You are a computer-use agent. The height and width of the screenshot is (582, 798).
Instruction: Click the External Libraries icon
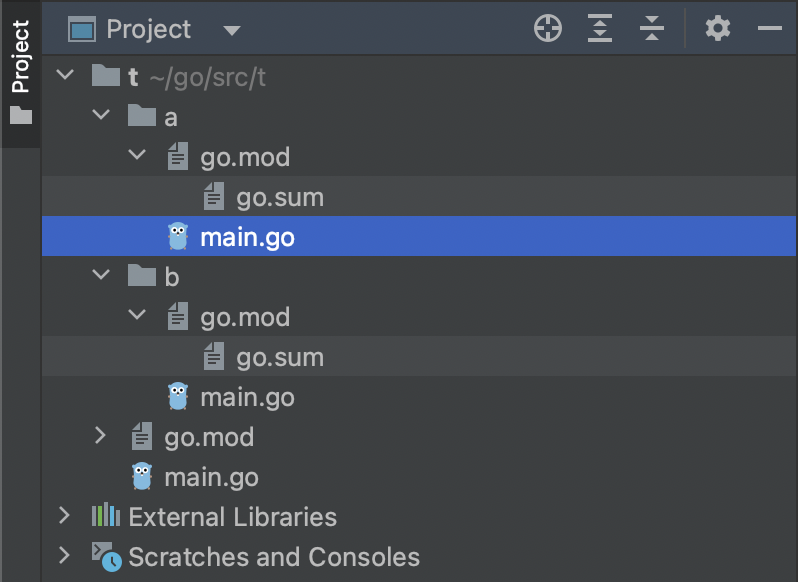tap(106, 517)
